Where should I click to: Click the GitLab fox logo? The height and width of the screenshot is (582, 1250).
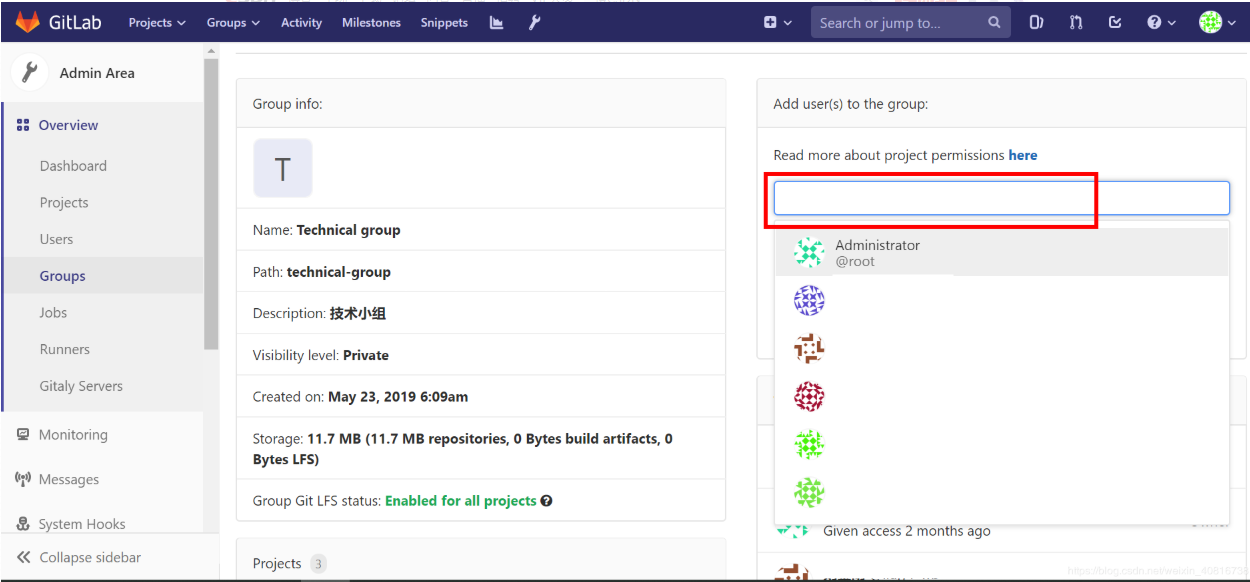tap(27, 22)
